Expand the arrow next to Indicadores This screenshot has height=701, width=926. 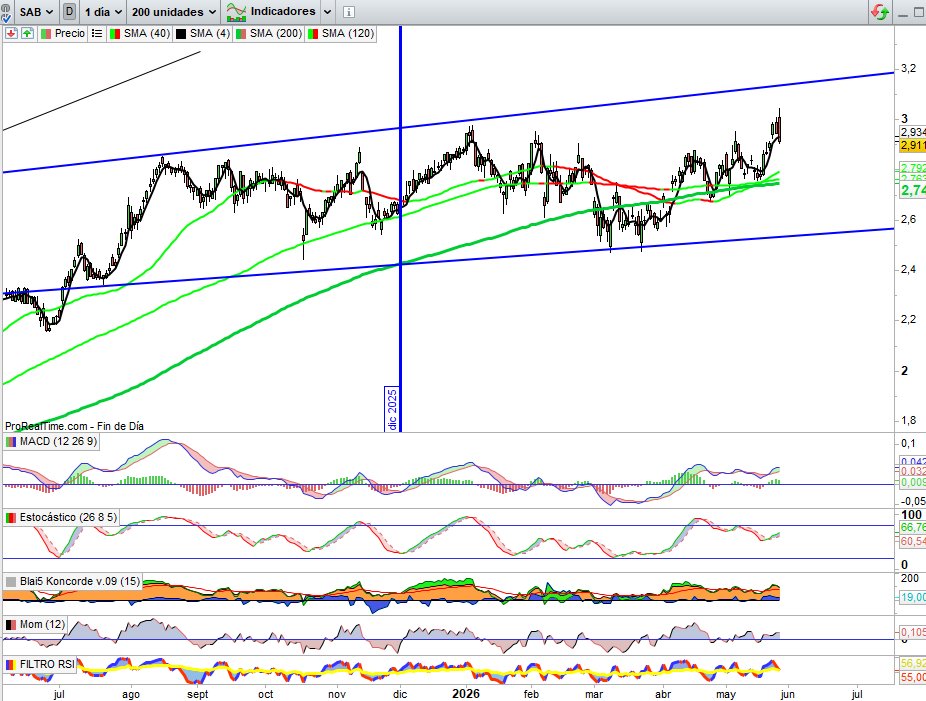point(328,12)
